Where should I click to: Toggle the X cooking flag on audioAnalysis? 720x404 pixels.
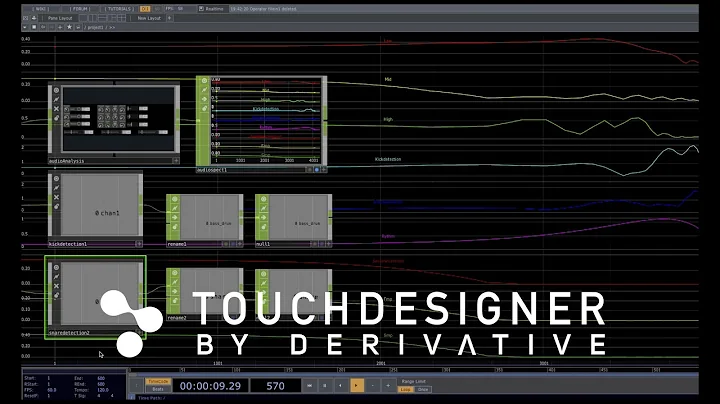56,109
